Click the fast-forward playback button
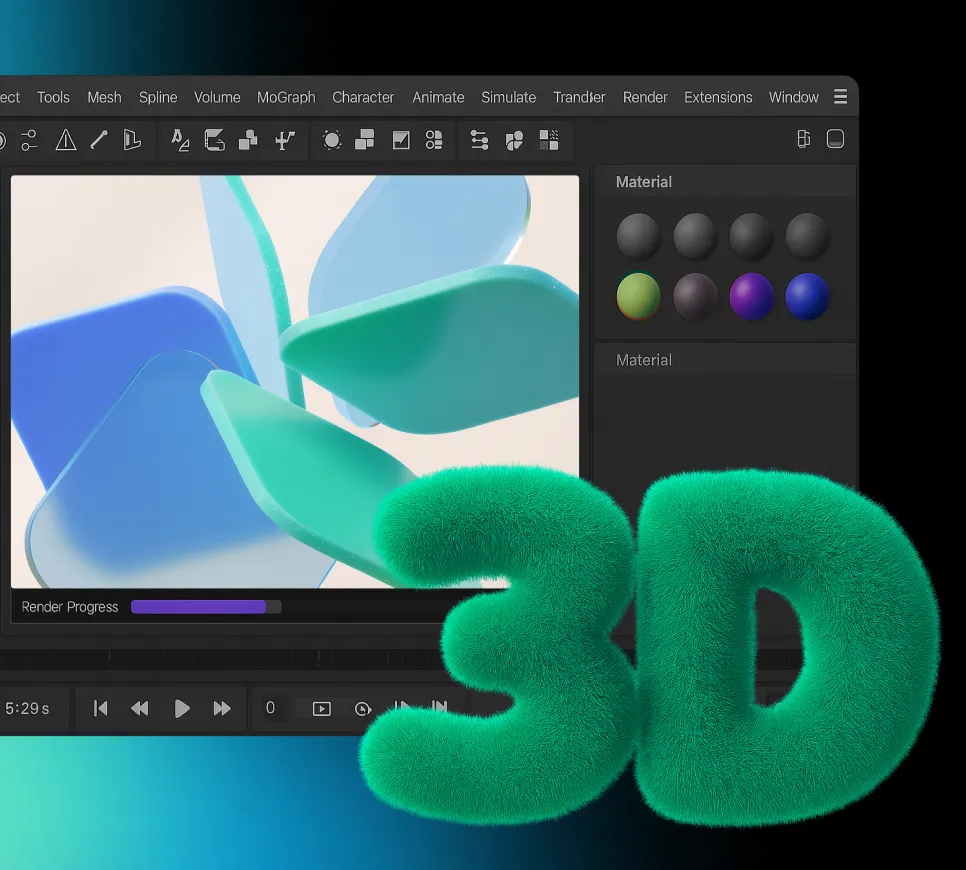This screenshot has height=870, width=966. 222,708
